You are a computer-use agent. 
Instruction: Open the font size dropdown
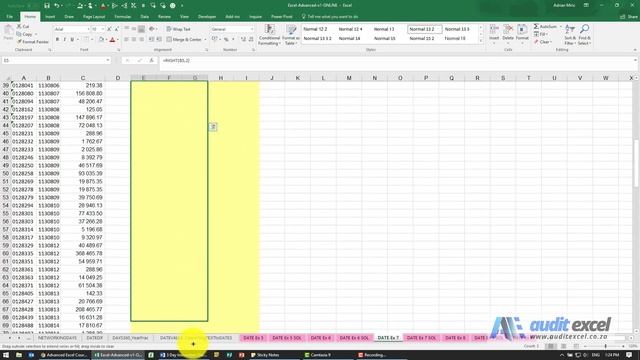point(102,29)
